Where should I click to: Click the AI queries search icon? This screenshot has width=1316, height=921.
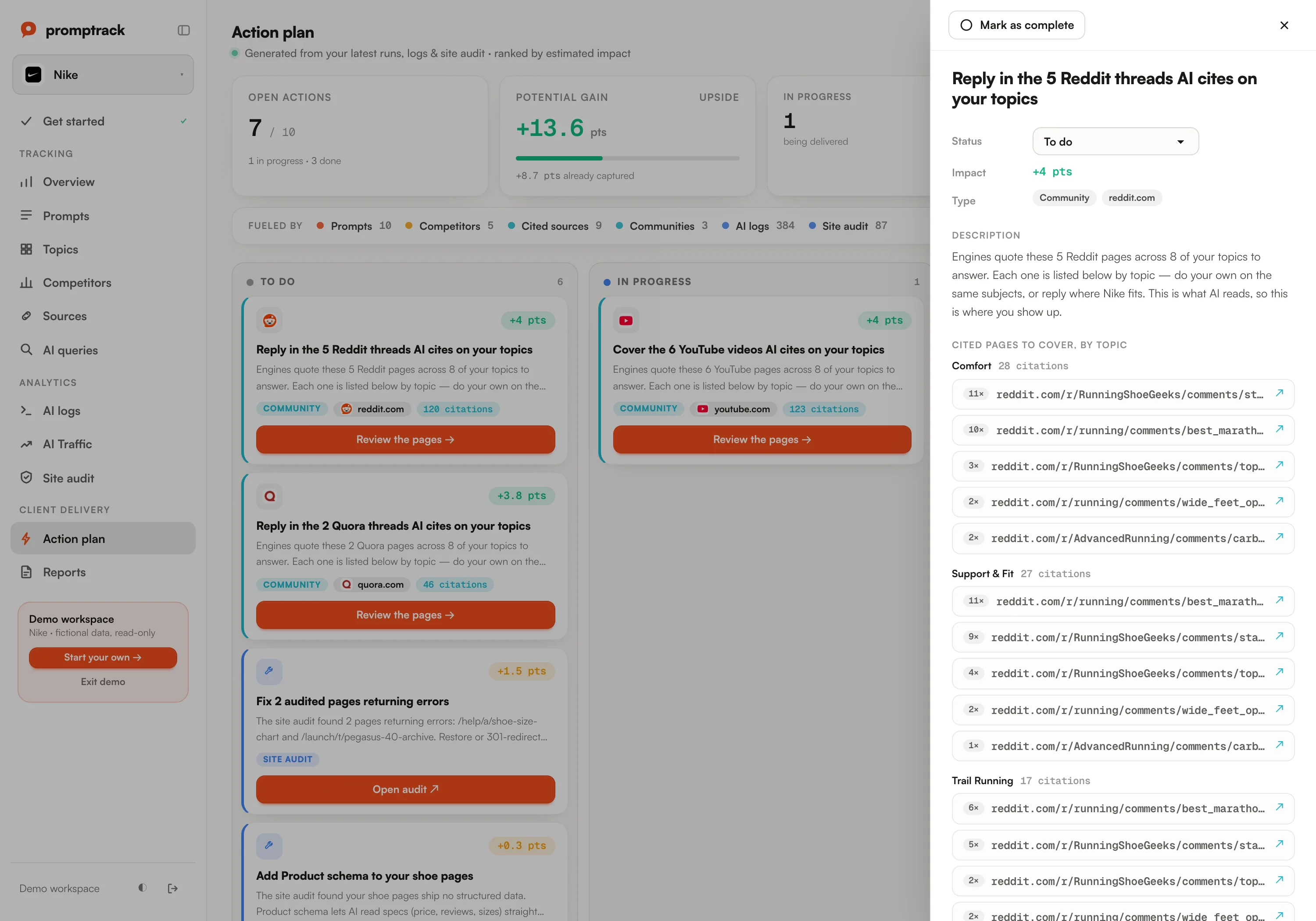26,350
